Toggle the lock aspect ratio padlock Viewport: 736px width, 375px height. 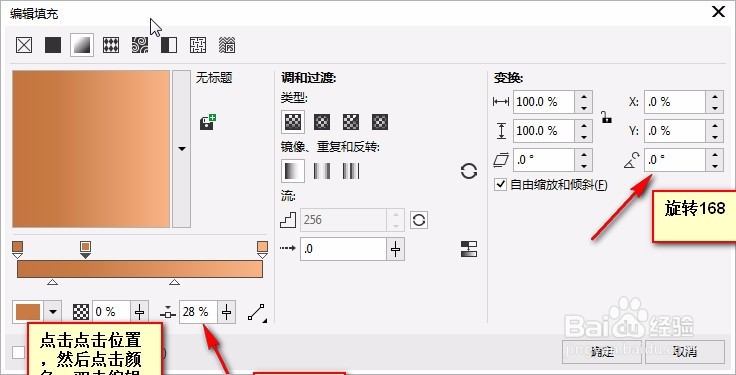pyautogui.click(x=606, y=116)
